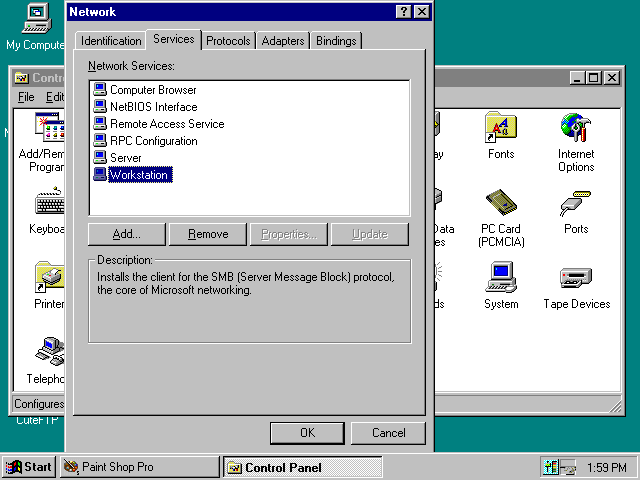Click the grayed Update button
640x480 pixels.
point(369,234)
